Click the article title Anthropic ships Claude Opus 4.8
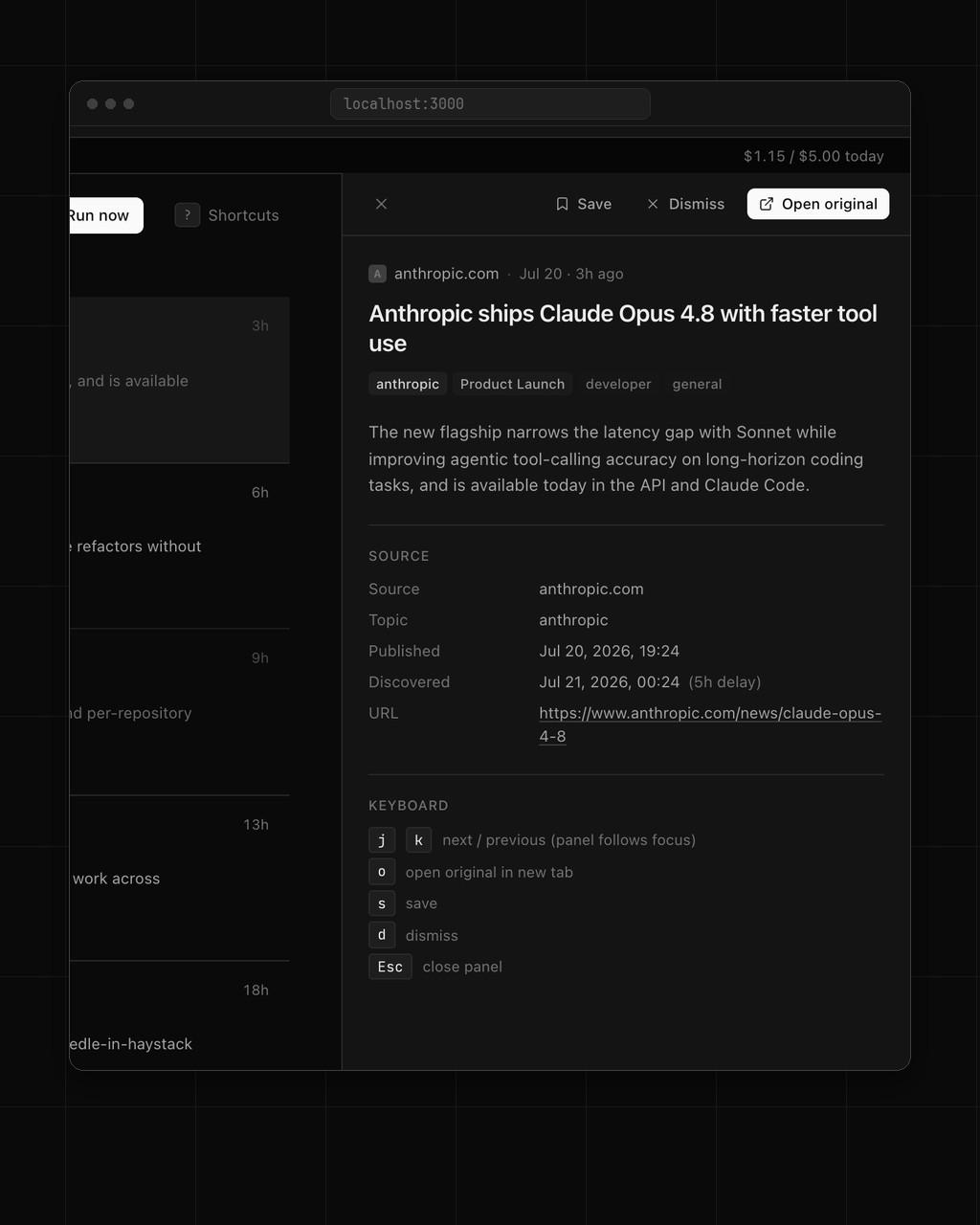This screenshot has width=980, height=1225. click(623, 328)
